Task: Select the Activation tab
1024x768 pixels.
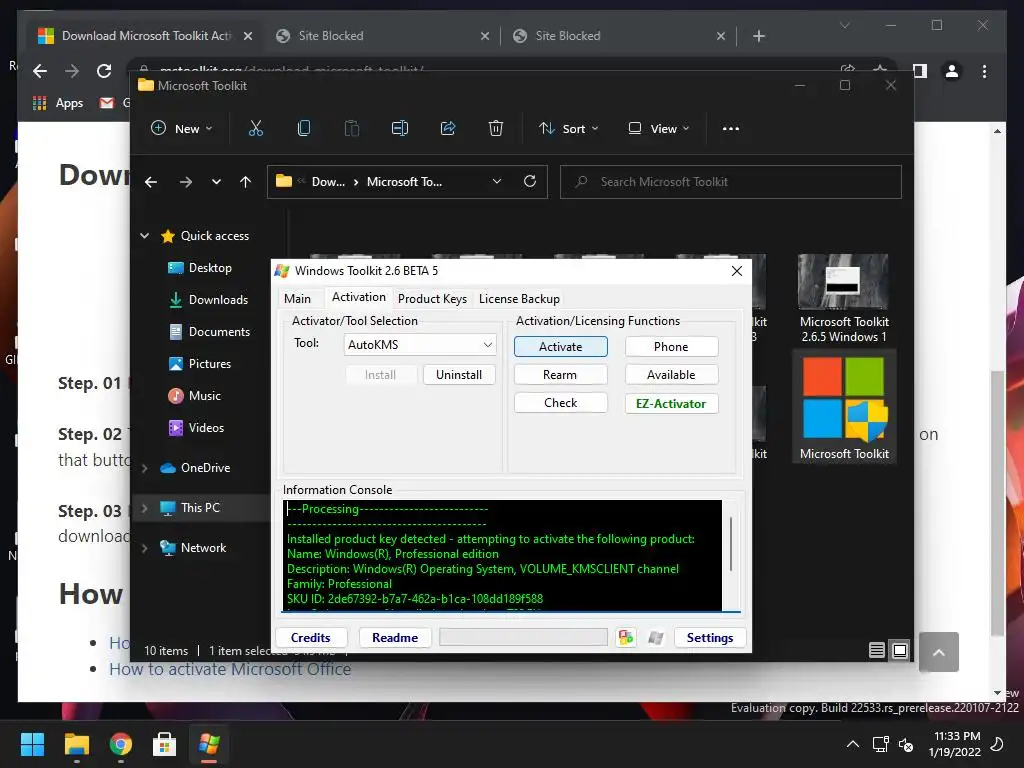Action: 359,297
